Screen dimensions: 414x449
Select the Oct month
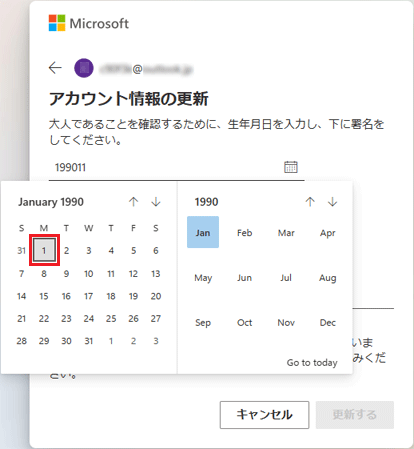click(x=244, y=322)
